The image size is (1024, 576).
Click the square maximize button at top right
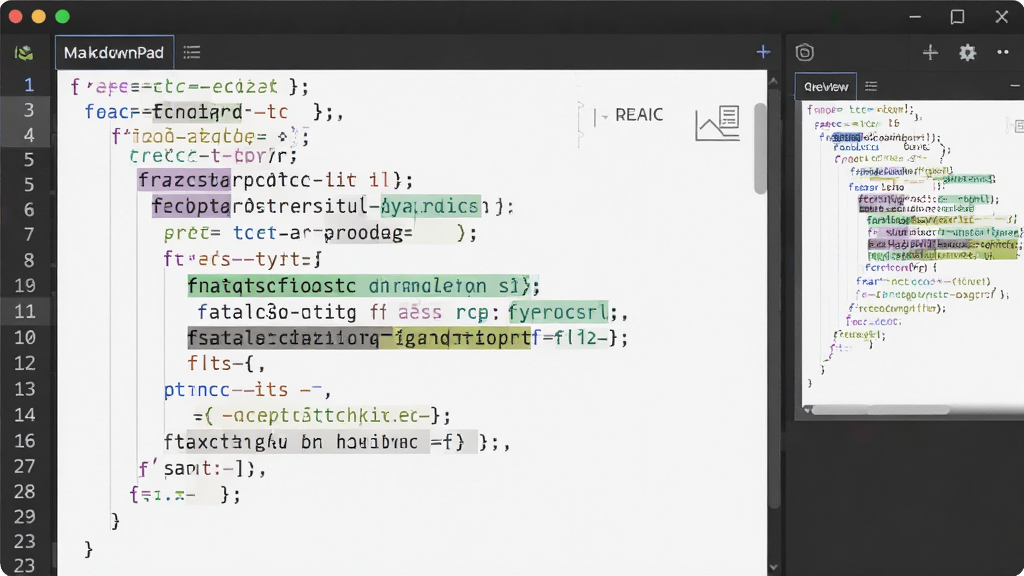coord(957,16)
